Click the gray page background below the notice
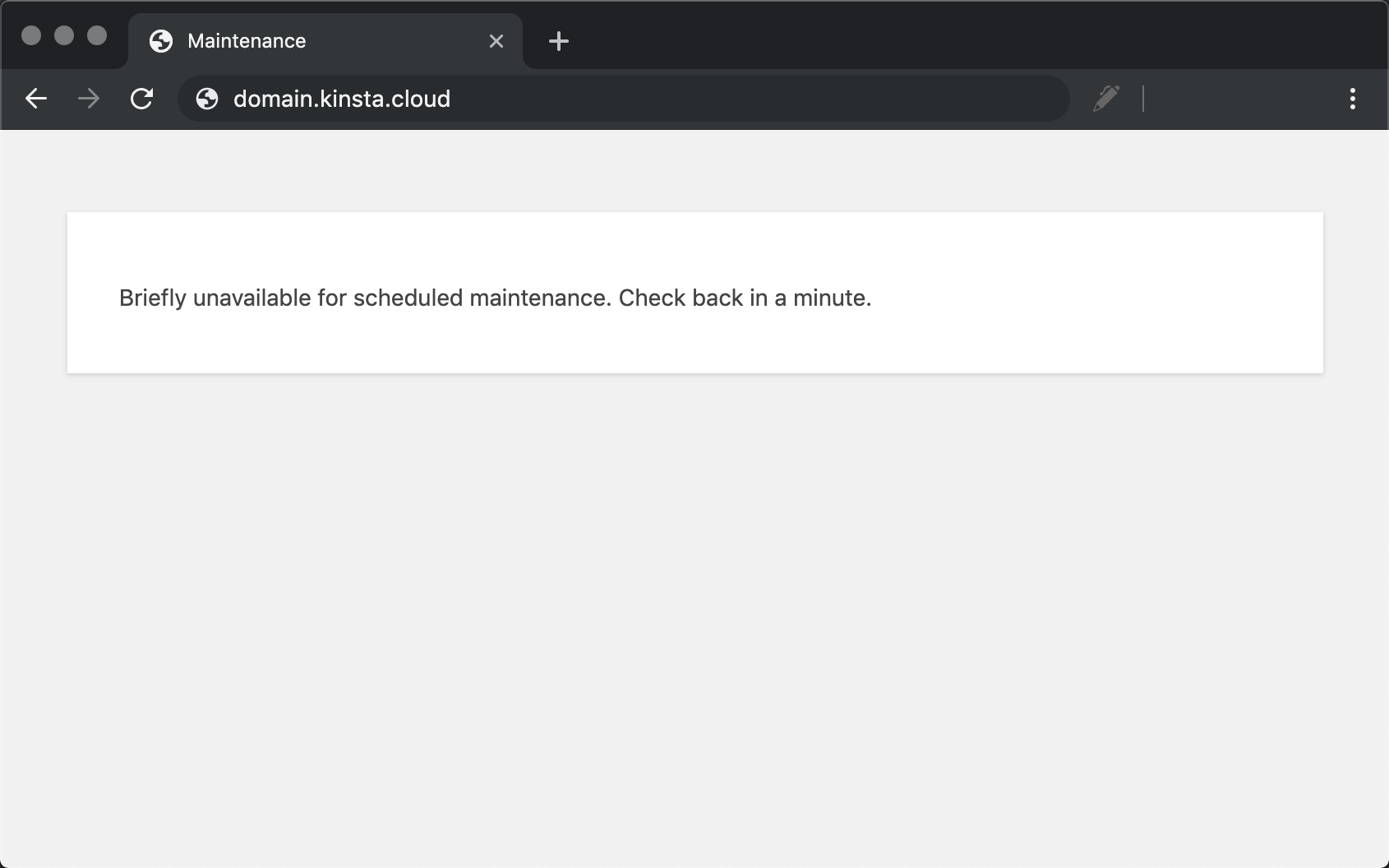The height and width of the screenshot is (868, 1389). point(694,616)
